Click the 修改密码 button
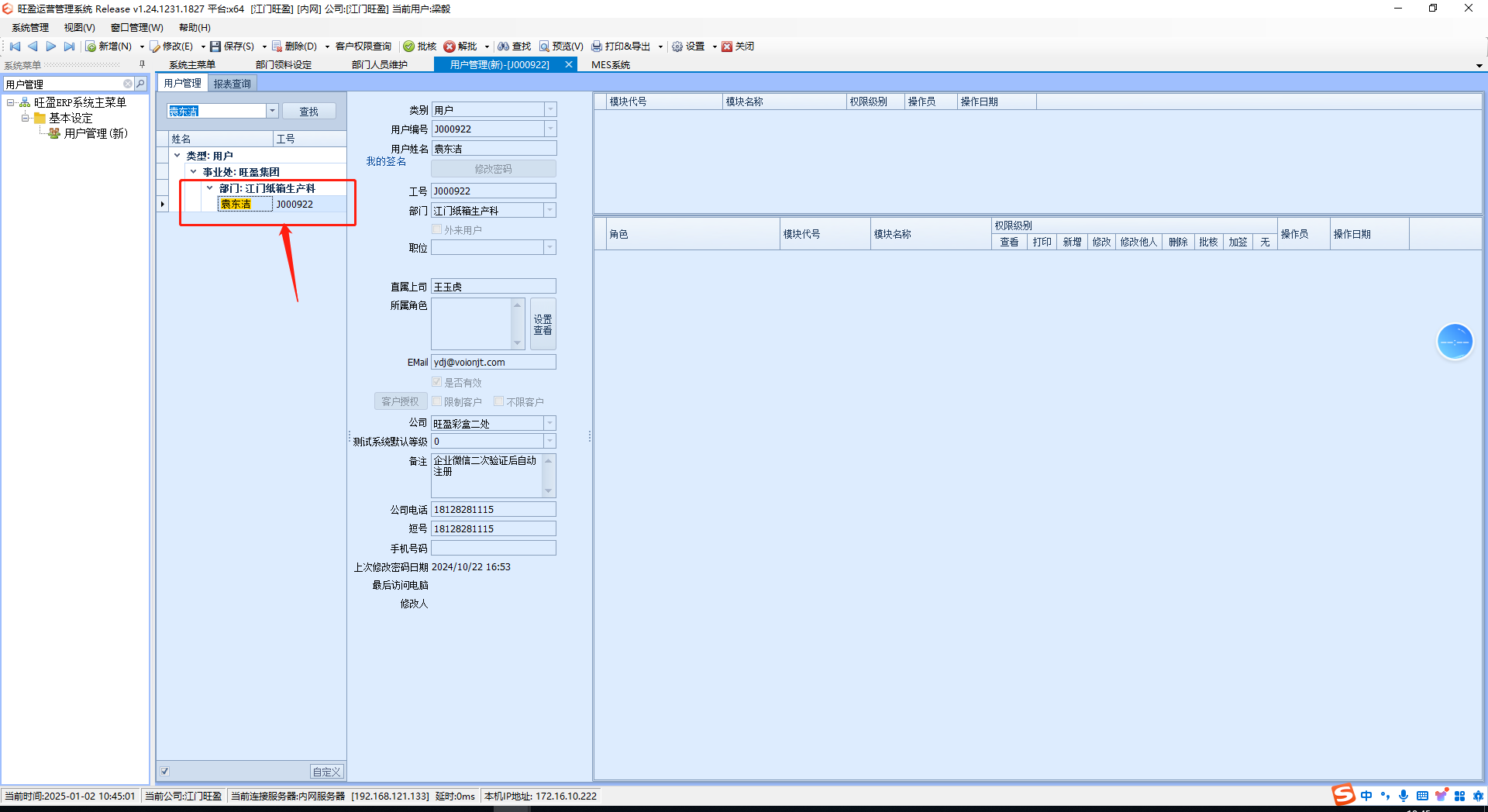 (494, 169)
